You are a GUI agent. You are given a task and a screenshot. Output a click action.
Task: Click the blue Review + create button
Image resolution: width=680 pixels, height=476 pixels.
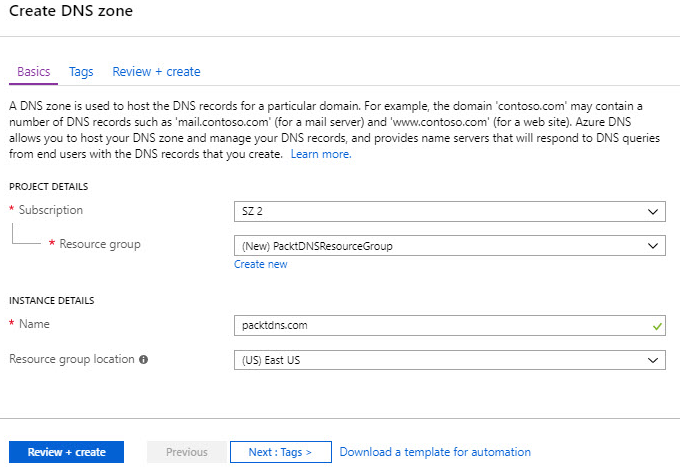tap(66, 452)
